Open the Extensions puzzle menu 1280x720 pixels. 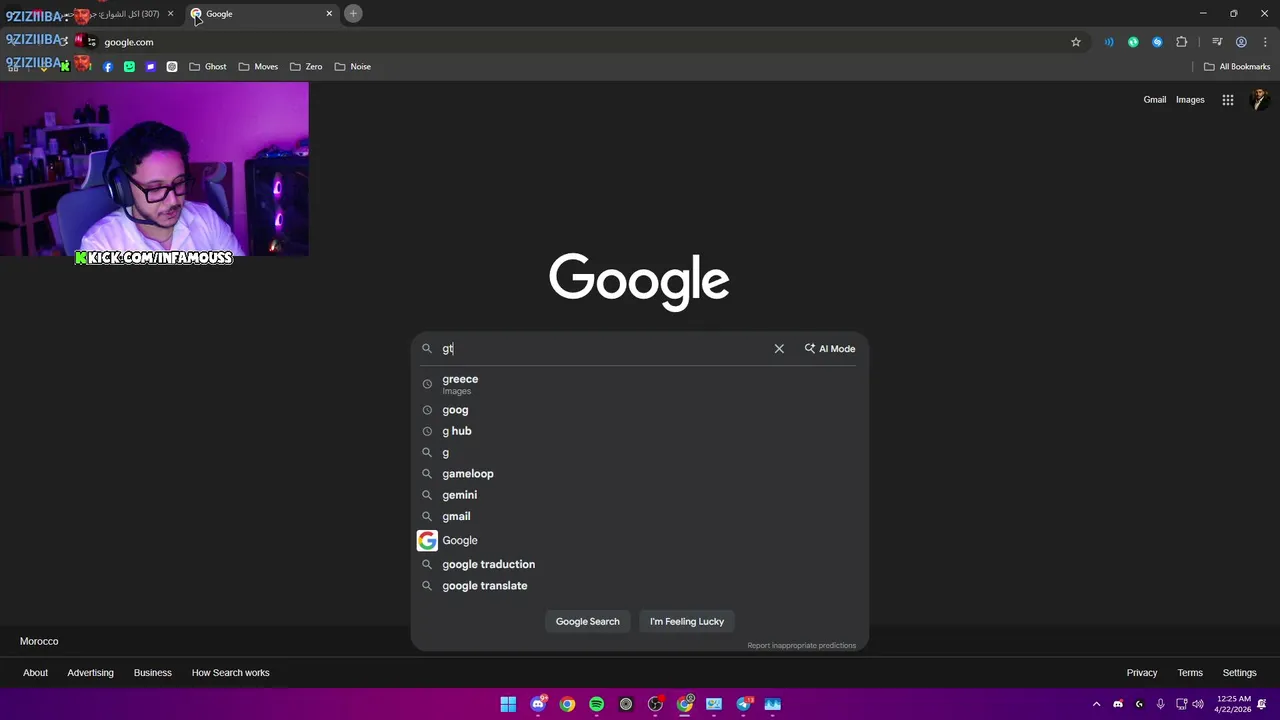pos(1182,42)
